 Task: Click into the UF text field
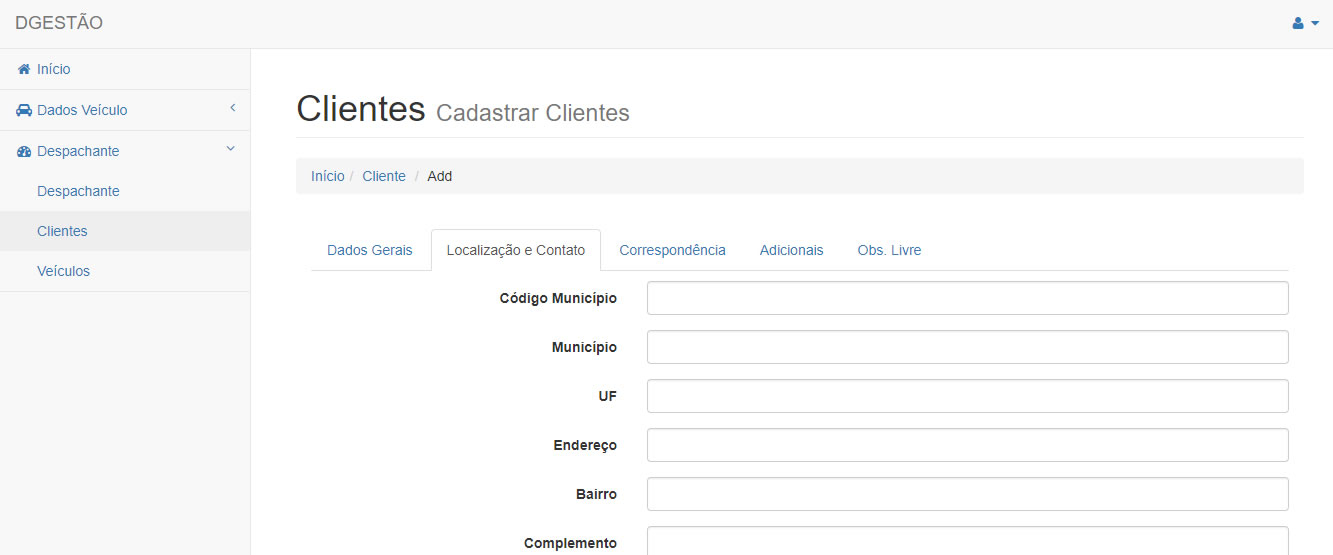coord(967,396)
